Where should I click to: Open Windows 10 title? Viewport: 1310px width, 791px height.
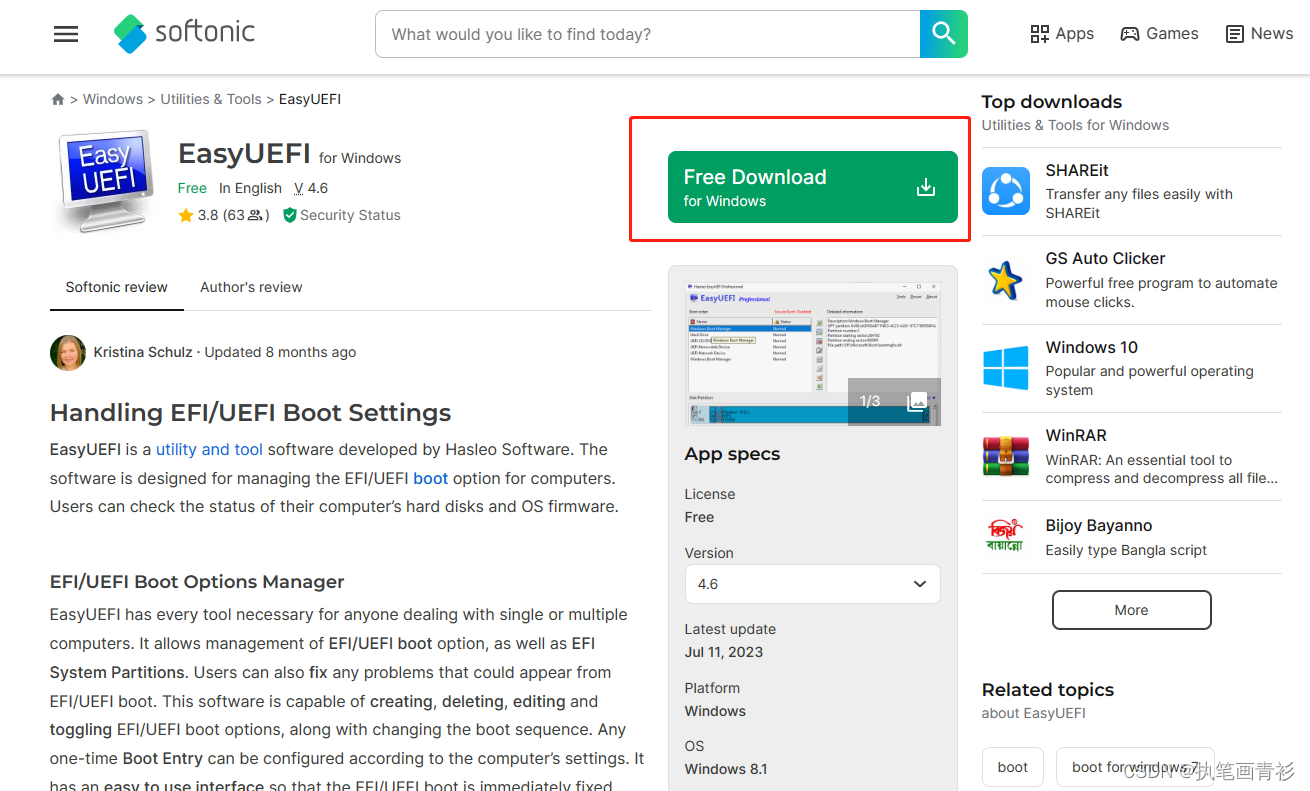pos(1092,347)
